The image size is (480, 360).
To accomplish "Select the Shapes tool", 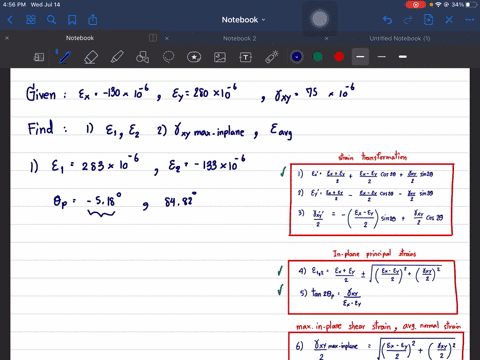I will 142,57.
